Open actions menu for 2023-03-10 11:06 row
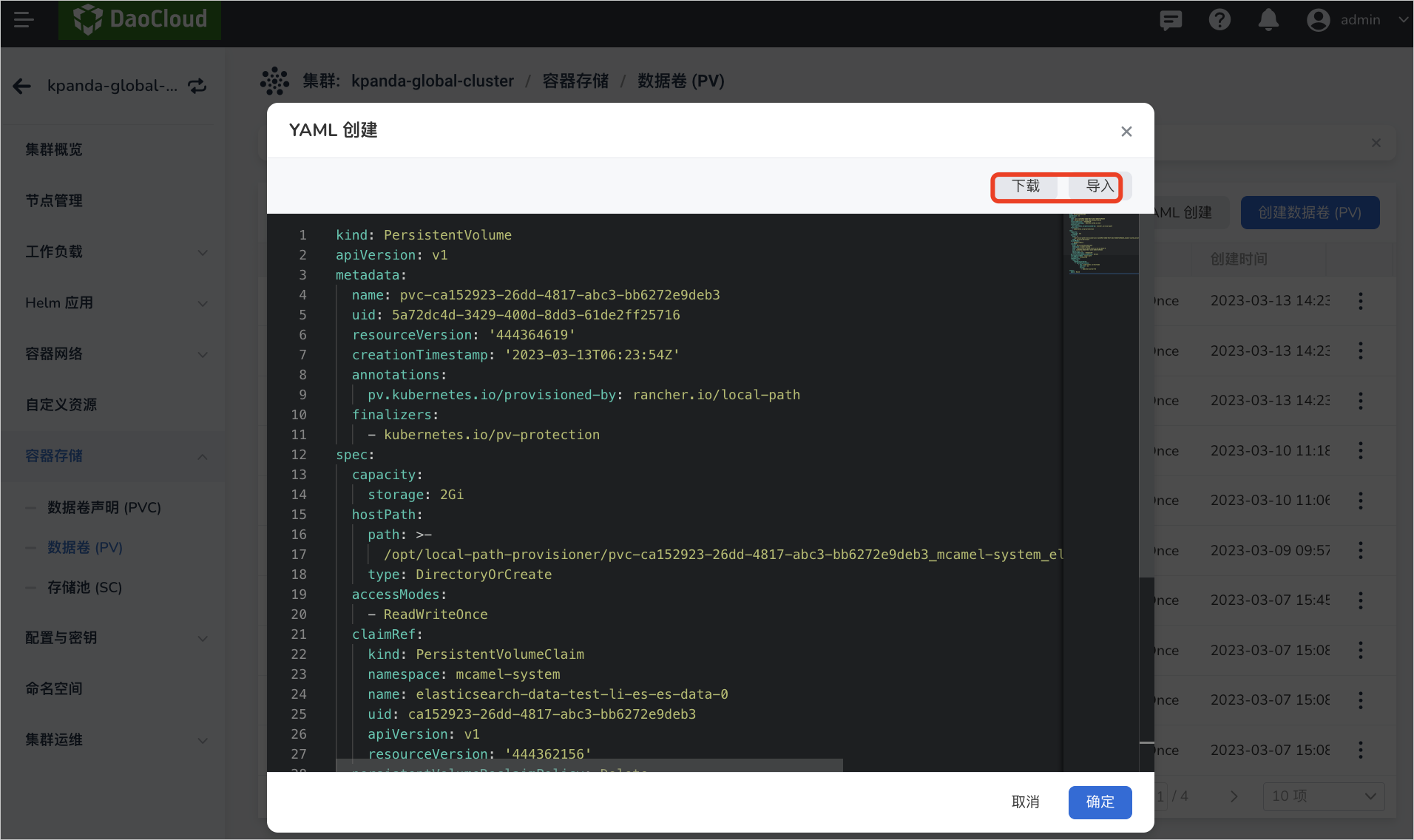Screen dimensions: 1414x840 pyautogui.click(x=1360, y=501)
